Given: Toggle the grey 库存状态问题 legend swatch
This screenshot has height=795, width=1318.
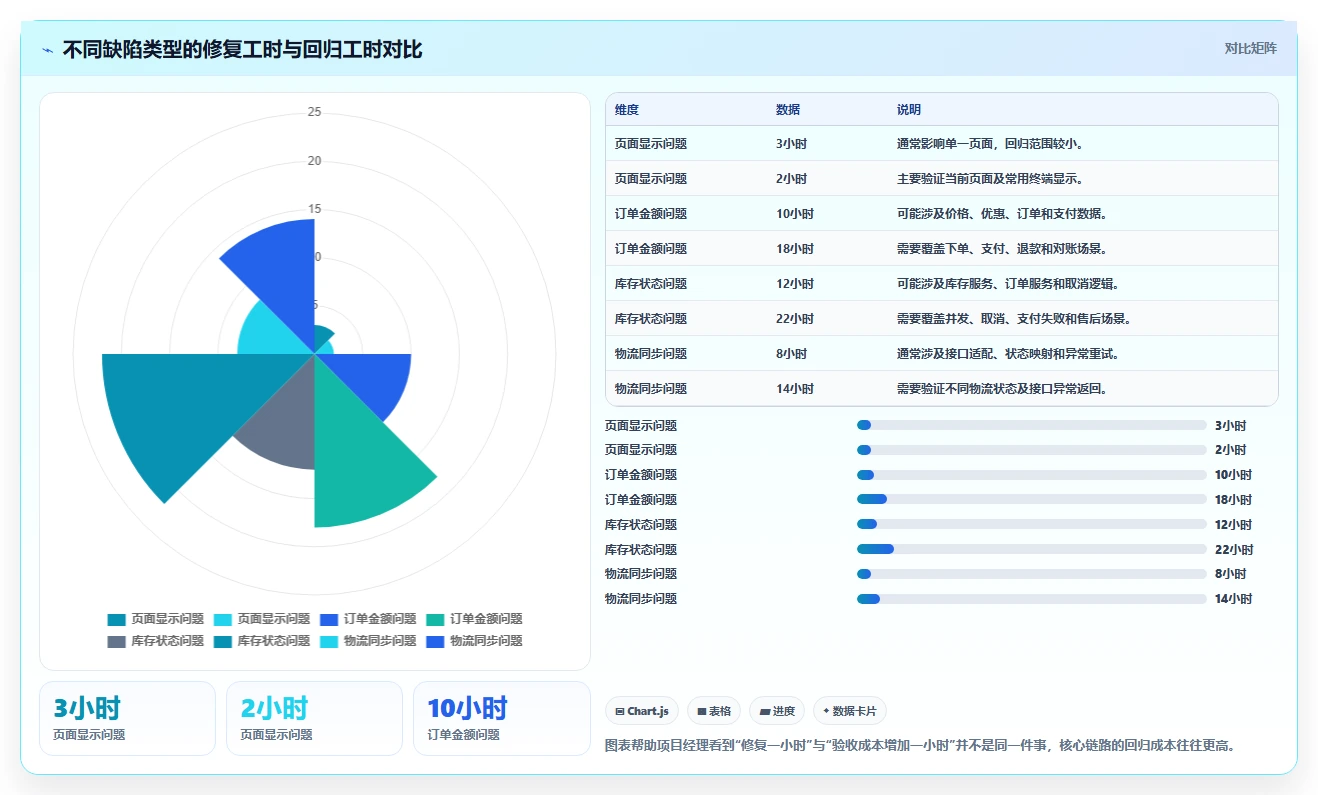Looking at the screenshot, I should click(x=117, y=641).
